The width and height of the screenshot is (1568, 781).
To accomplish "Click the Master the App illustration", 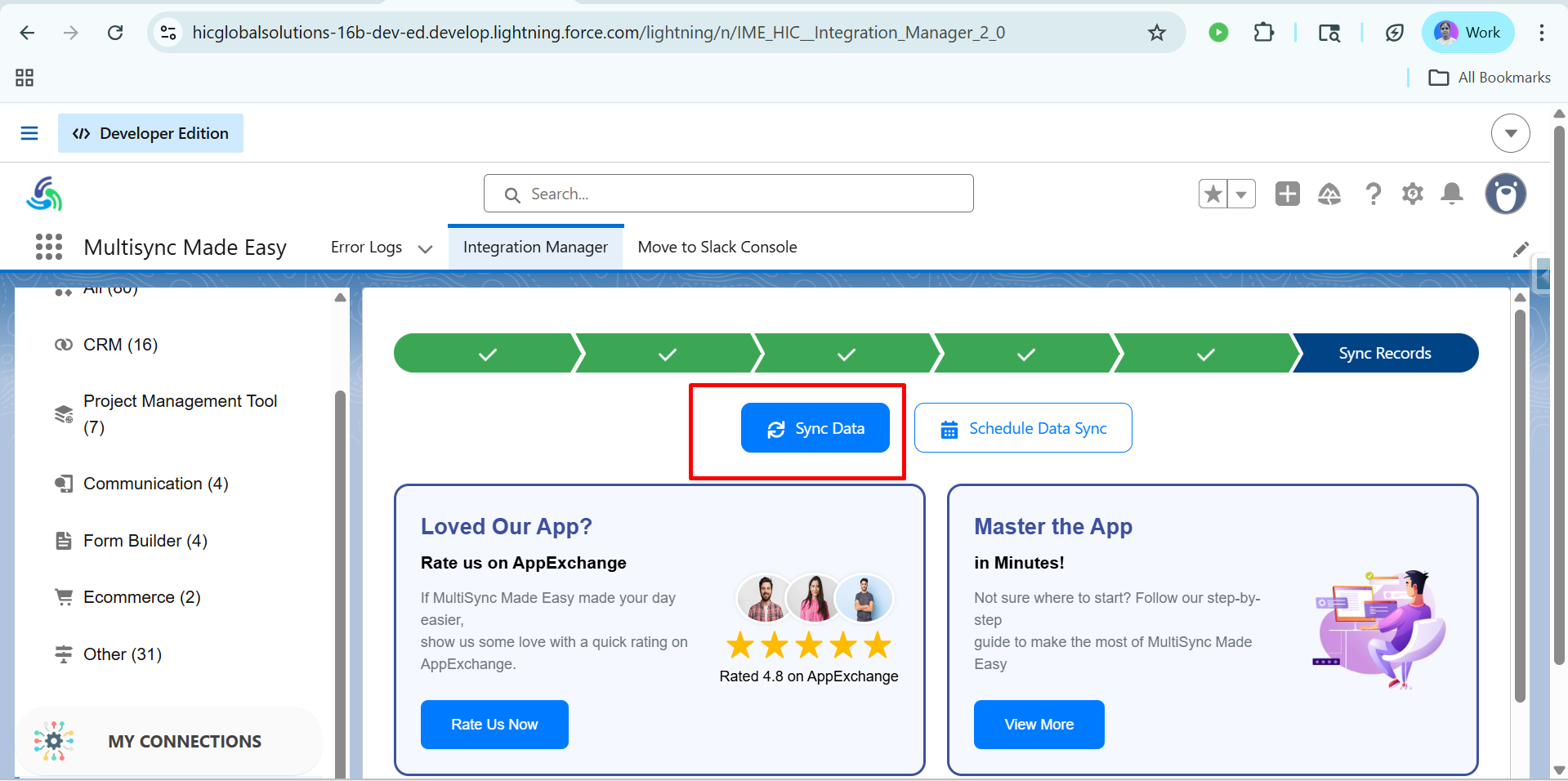I will (1379, 629).
